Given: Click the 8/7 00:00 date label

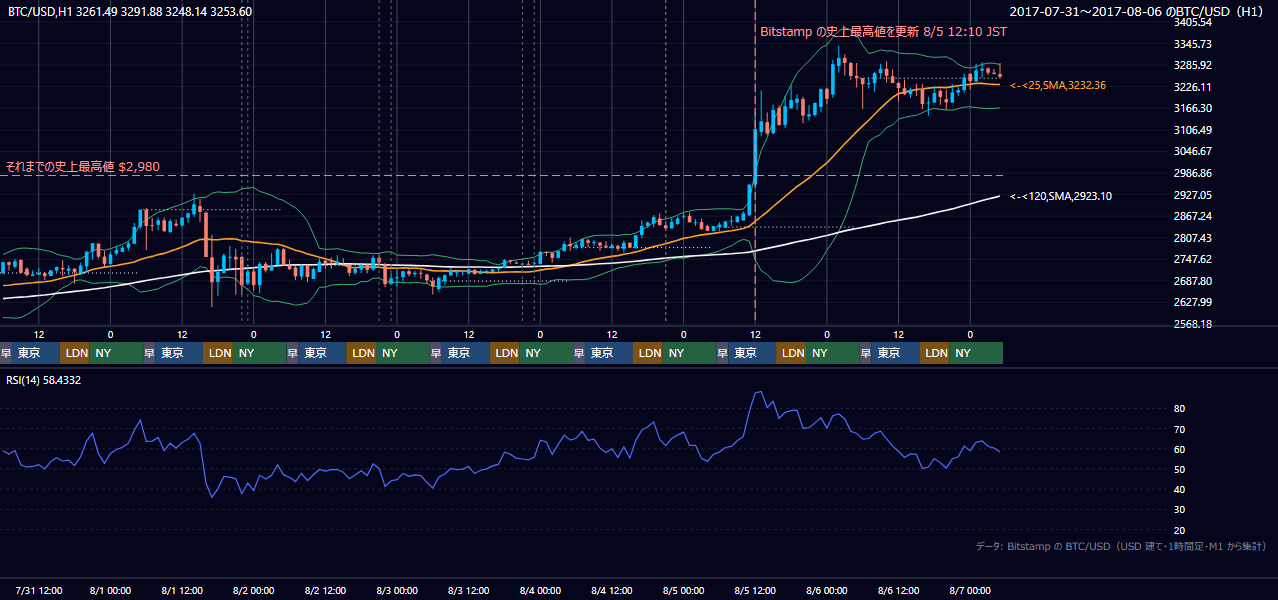Looking at the screenshot, I should tap(971, 591).
